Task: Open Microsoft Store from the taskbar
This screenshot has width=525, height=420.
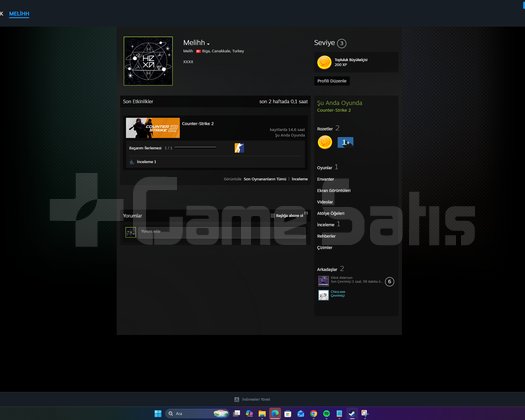Action: 288,414
